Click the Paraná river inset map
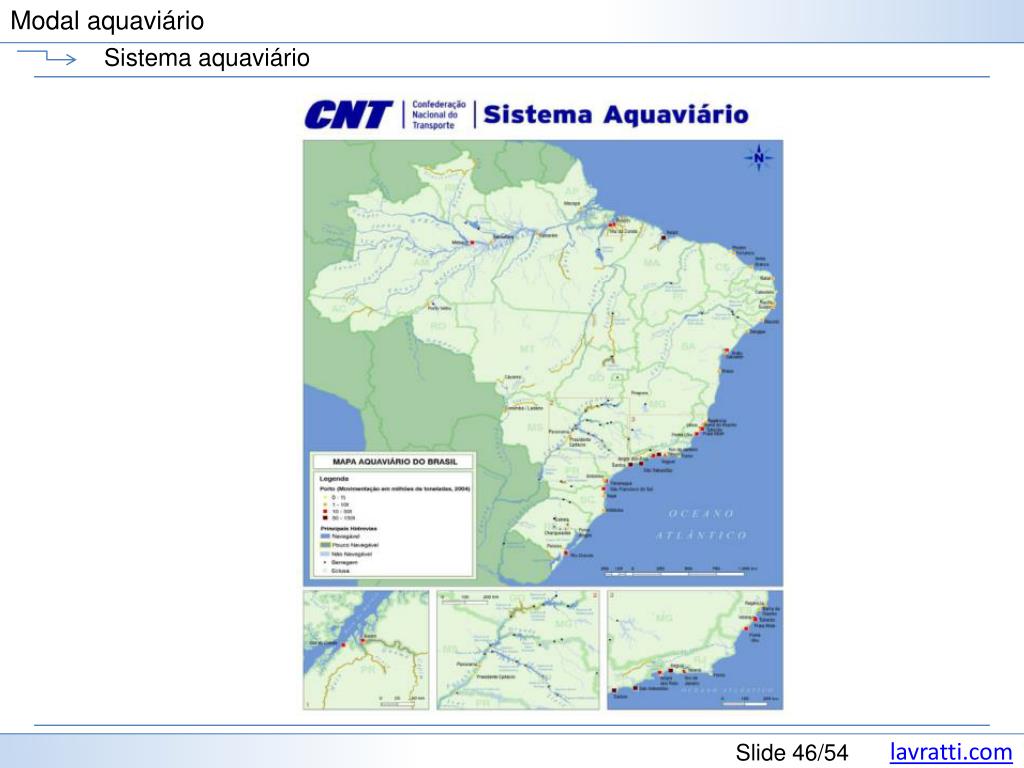The image size is (1024, 768). click(518, 650)
